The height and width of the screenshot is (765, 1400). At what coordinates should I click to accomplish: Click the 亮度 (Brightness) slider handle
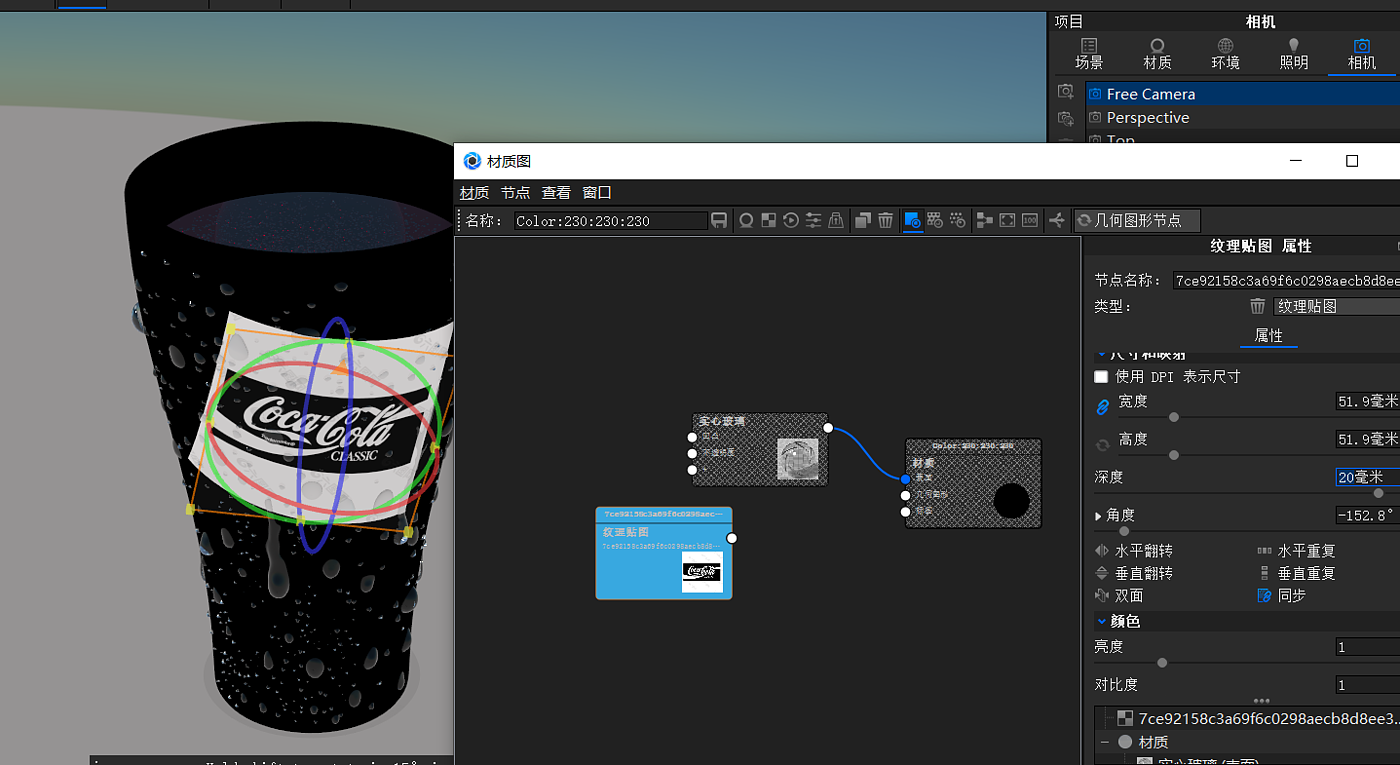click(1162, 663)
